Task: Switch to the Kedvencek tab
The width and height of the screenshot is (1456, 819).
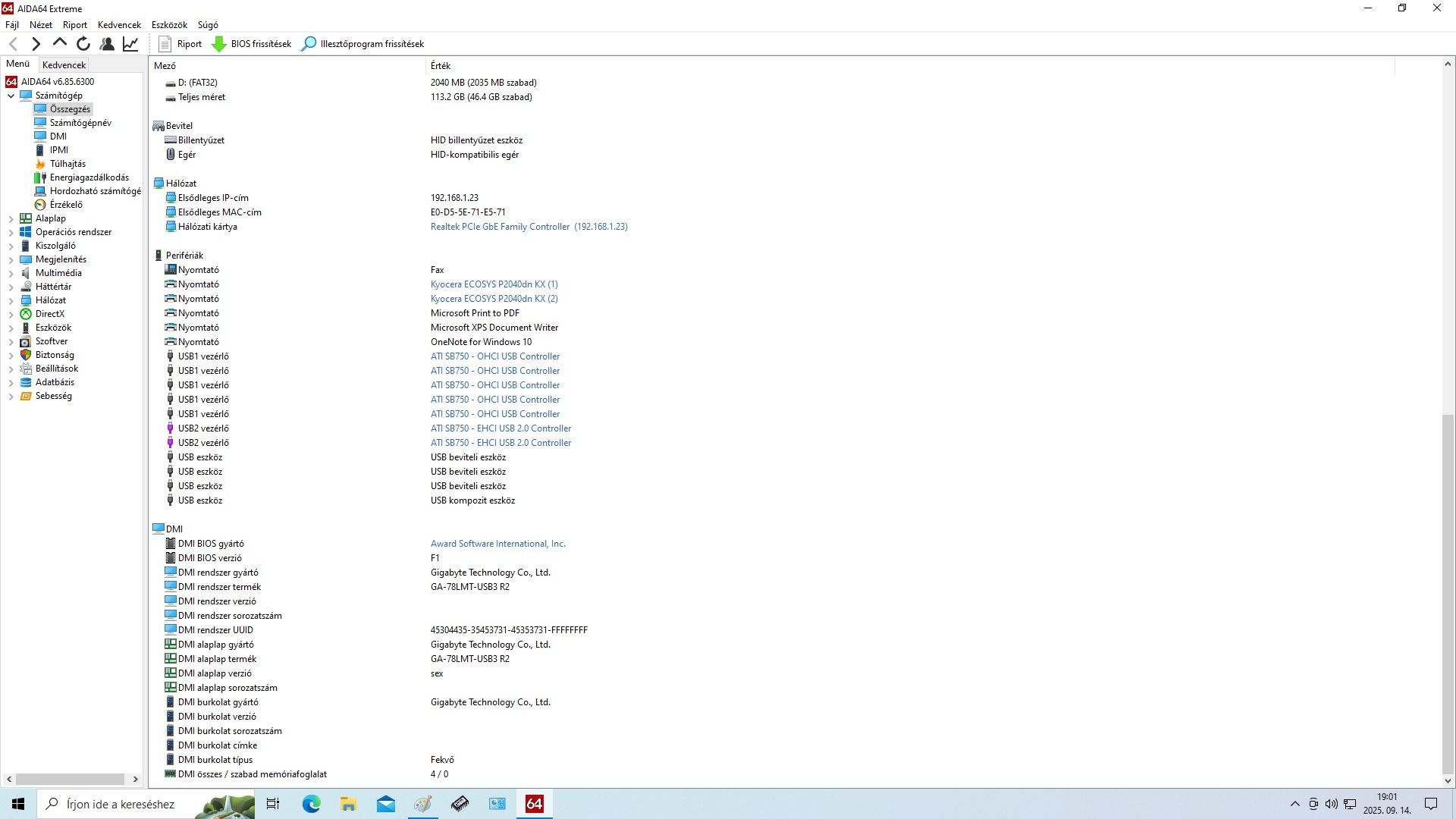Action: pyautogui.click(x=64, y=65)
